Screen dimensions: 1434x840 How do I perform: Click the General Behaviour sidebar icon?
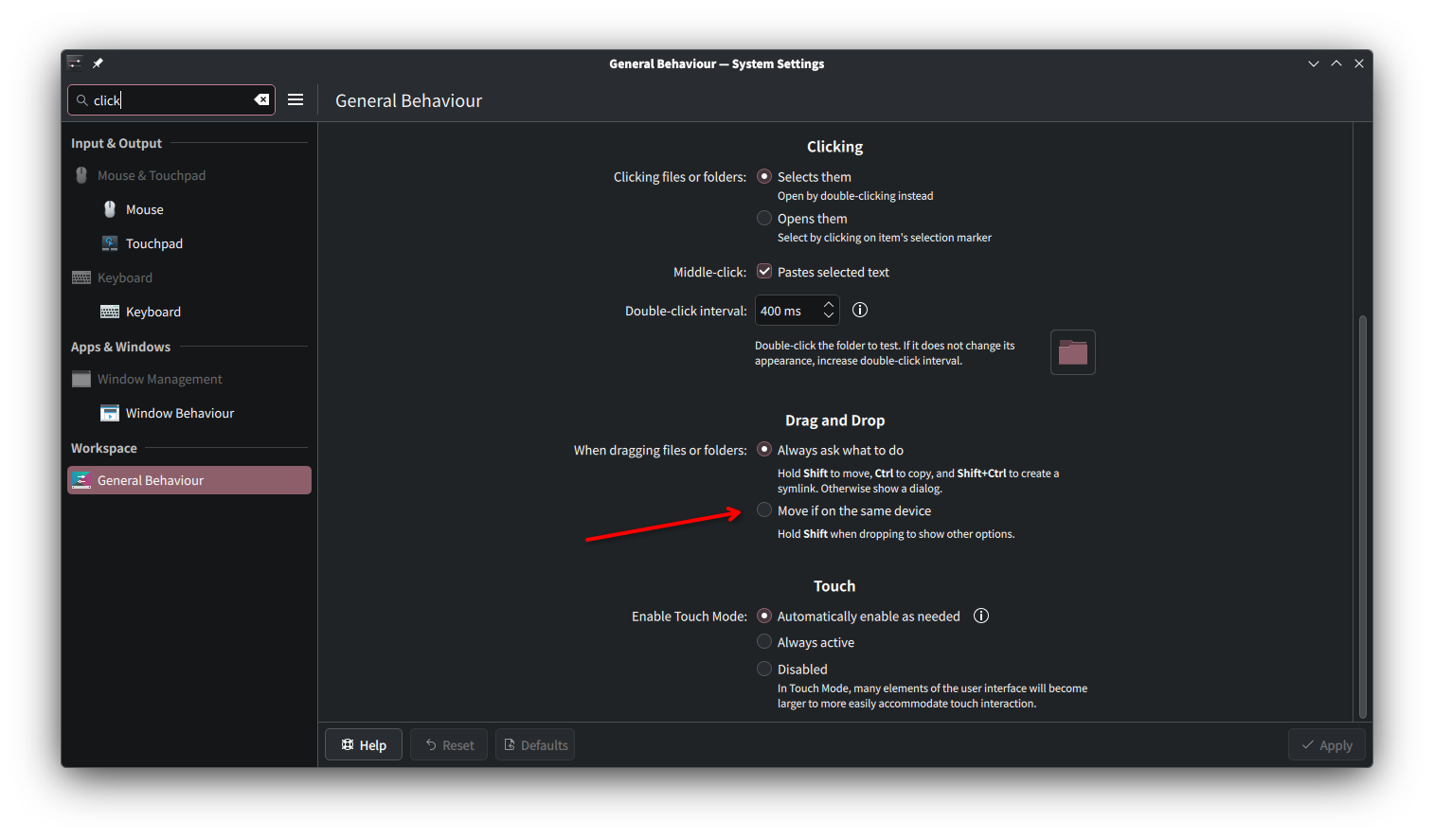(x=81, y=480)
